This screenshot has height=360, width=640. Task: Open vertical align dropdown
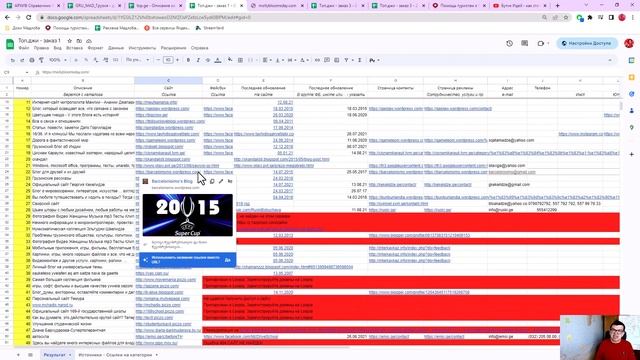point(279,60)
